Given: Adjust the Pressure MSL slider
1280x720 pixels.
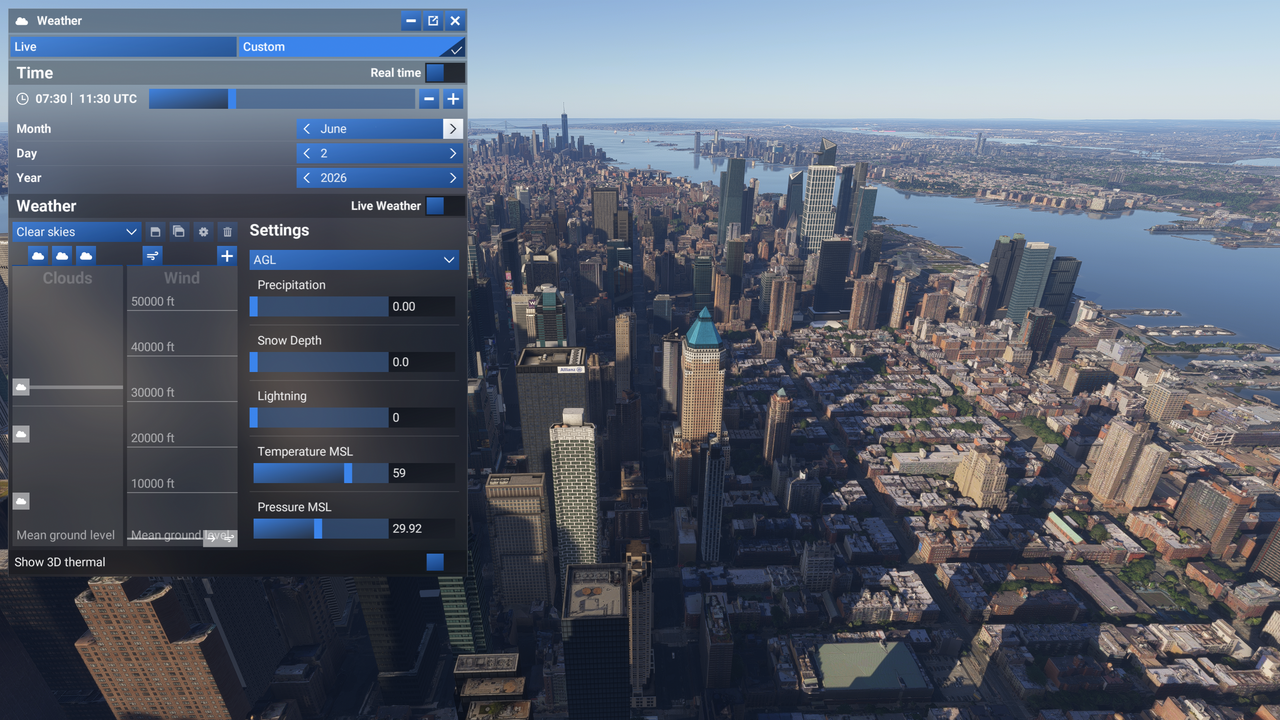Looking at the screenshot, I should (319, 529).
